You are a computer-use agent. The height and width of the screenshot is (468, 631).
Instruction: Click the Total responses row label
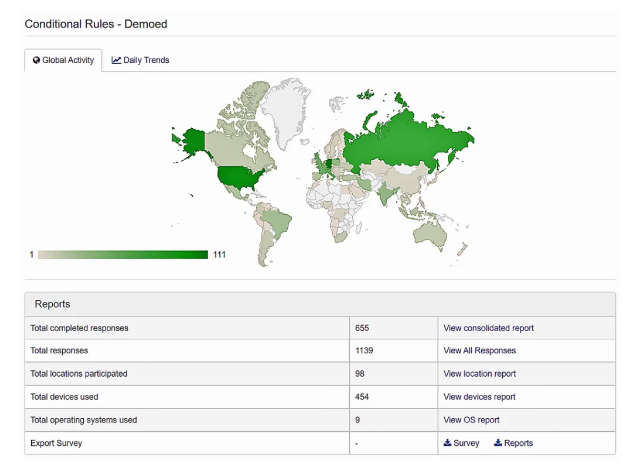tap(59, 350)
